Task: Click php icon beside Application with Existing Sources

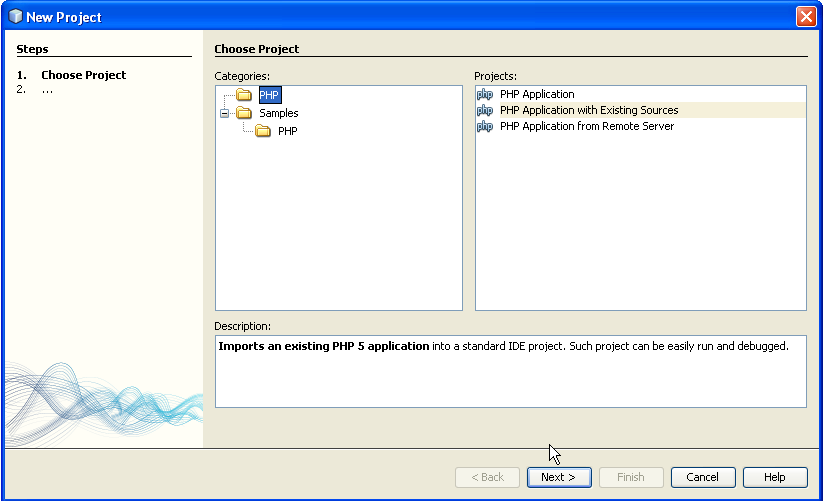Action: 484,110
